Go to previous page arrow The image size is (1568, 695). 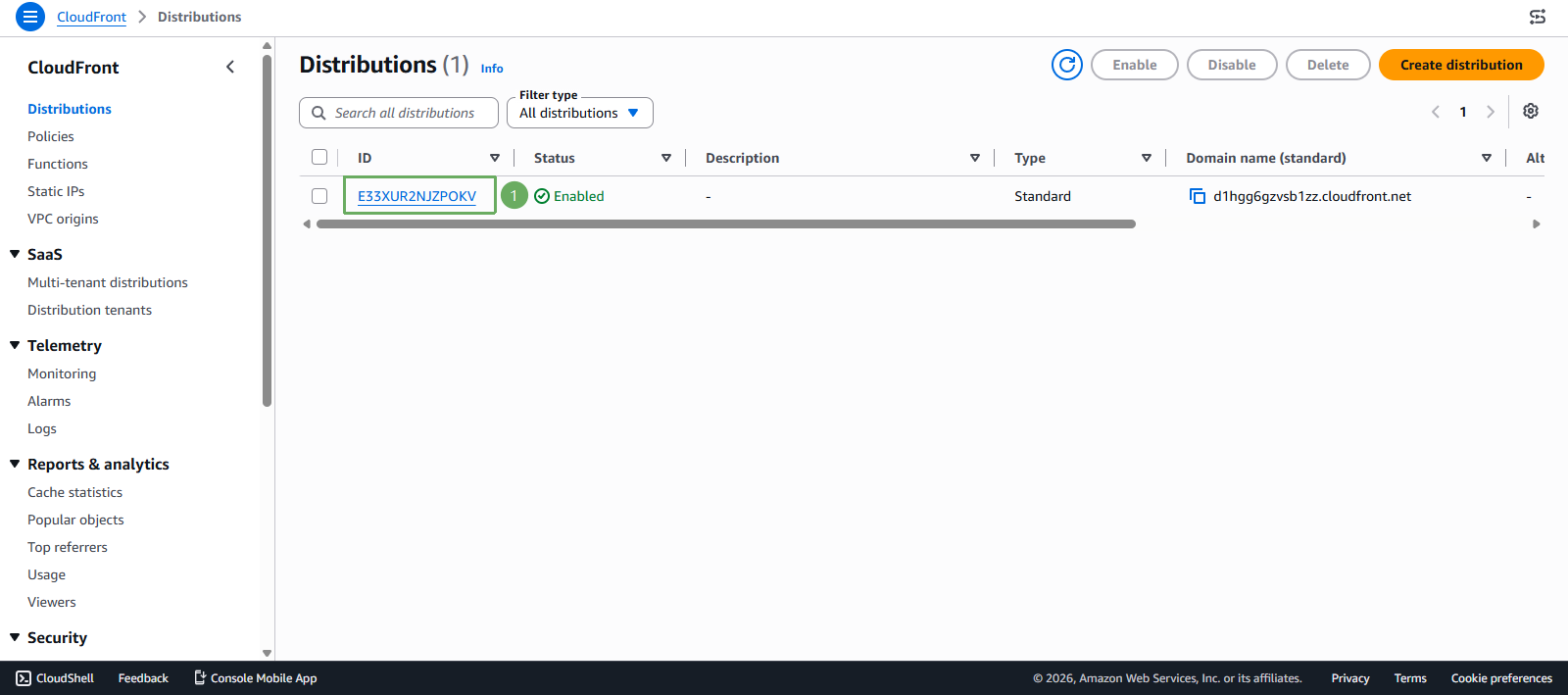(x=1436, y=112)
